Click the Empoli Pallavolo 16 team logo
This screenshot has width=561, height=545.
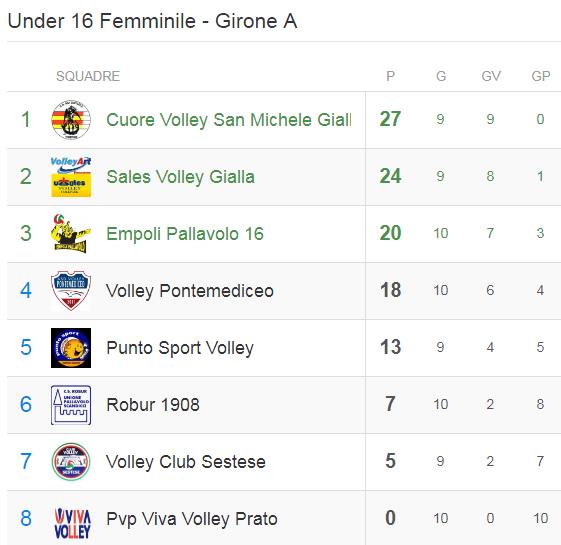[x=71, y=234]
